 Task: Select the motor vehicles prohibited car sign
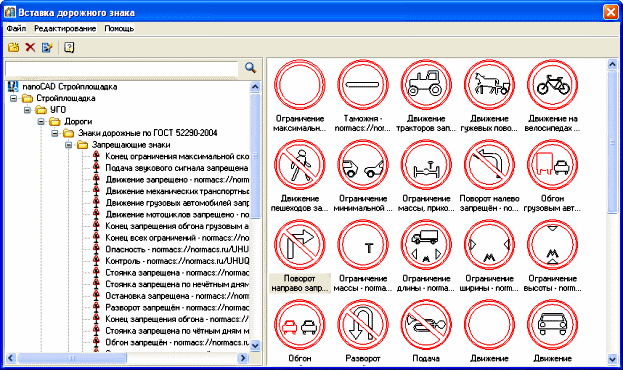[552, 325]
